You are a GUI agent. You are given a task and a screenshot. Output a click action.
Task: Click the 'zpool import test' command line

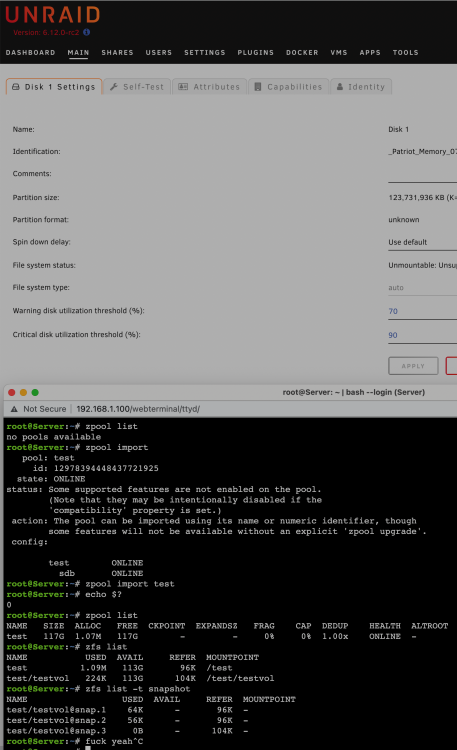point(130,584)
